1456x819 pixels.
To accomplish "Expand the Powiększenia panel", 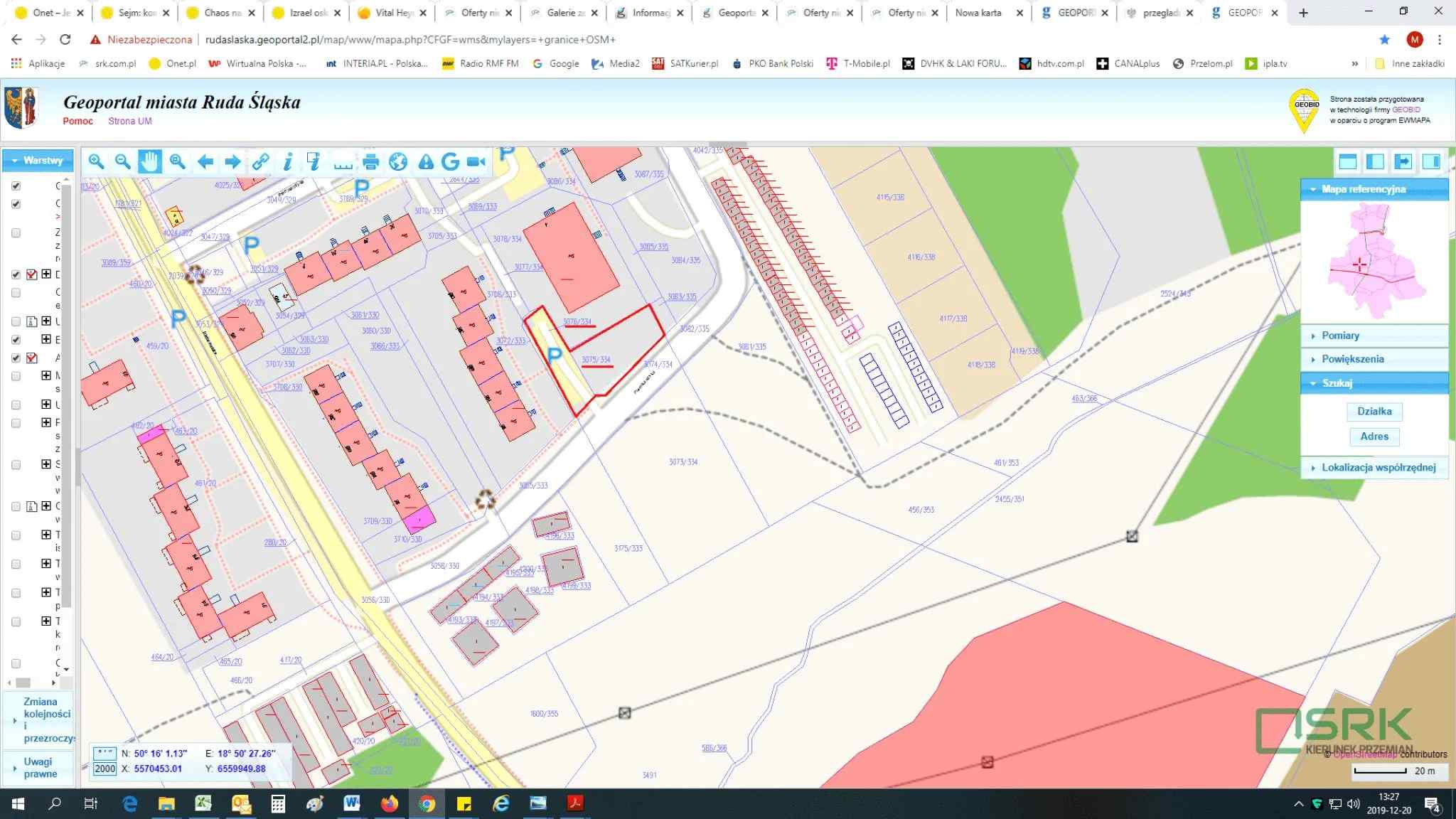I will [x=1352, y=359].
